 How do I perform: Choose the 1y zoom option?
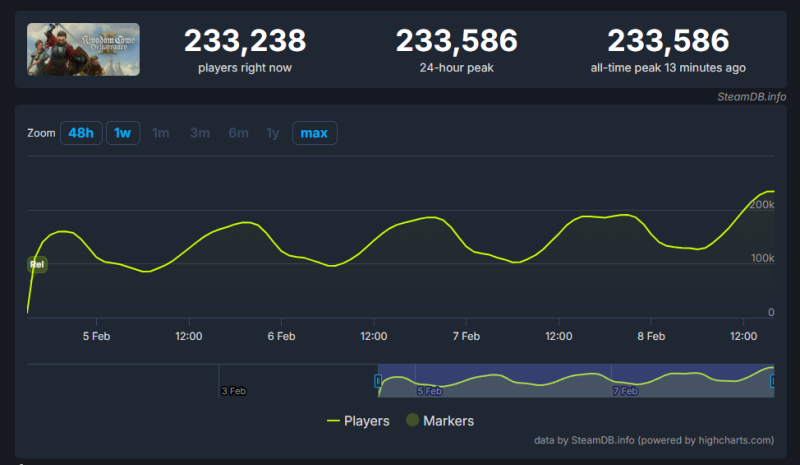pyautogui.click(x=272, y=133)
